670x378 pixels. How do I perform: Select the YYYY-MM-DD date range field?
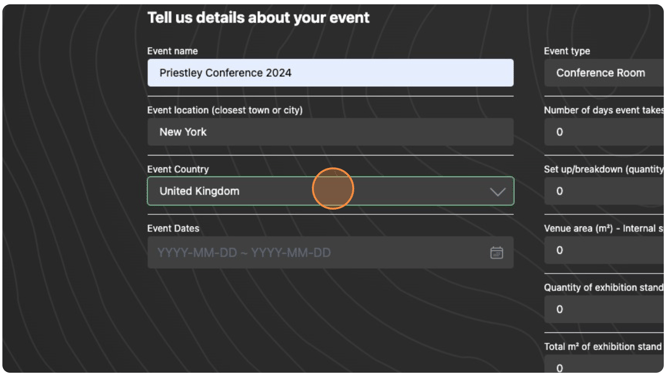[x=330, y=253]
